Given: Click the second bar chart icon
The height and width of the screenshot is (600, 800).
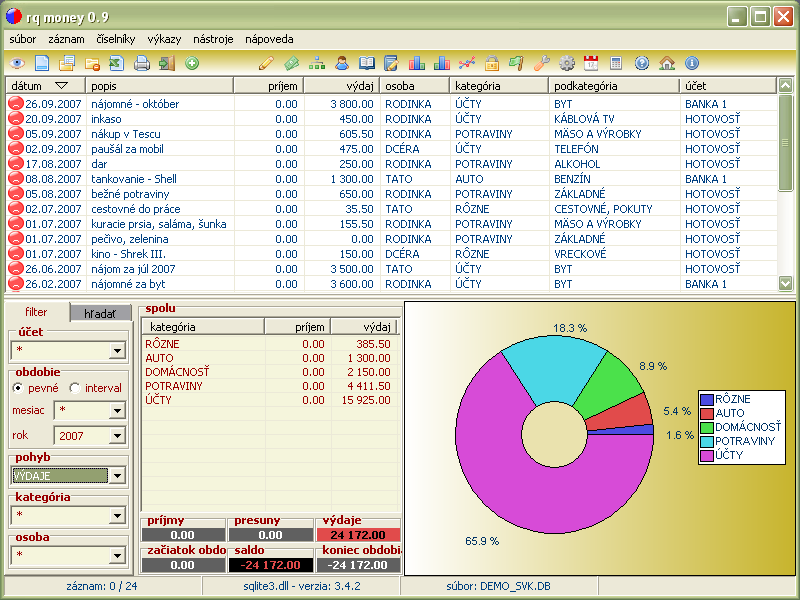Looking at the screenshot, I should 442,63.
